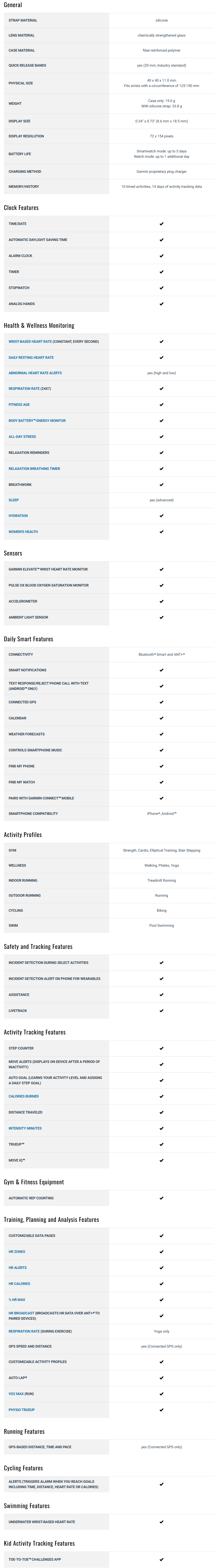Open the Fitness Age link
This screenshot has height=1568, width=218.
click(x=19, y=404)
